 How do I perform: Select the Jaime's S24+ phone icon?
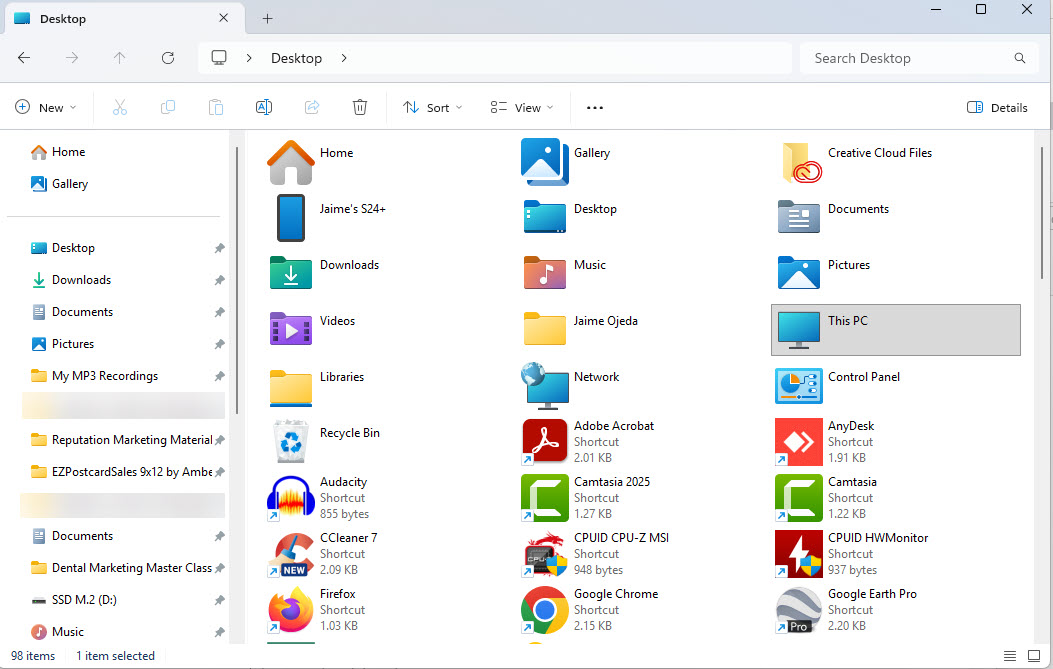point(291,218)
